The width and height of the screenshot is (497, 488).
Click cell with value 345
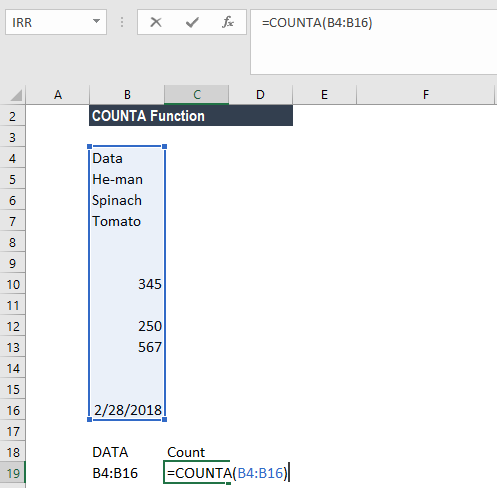pos(127,284)
